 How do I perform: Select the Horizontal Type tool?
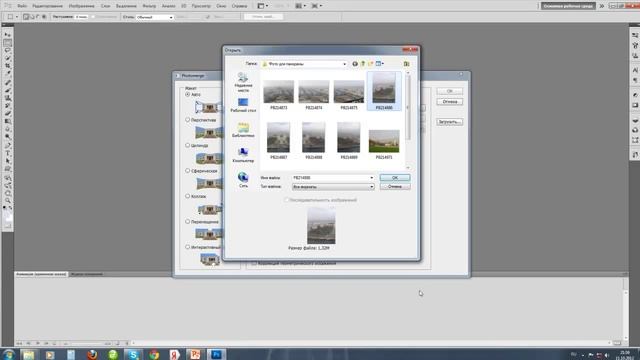[8, 153]
